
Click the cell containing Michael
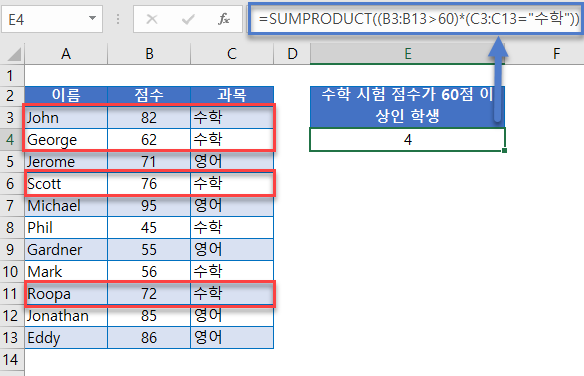[66, 205]
